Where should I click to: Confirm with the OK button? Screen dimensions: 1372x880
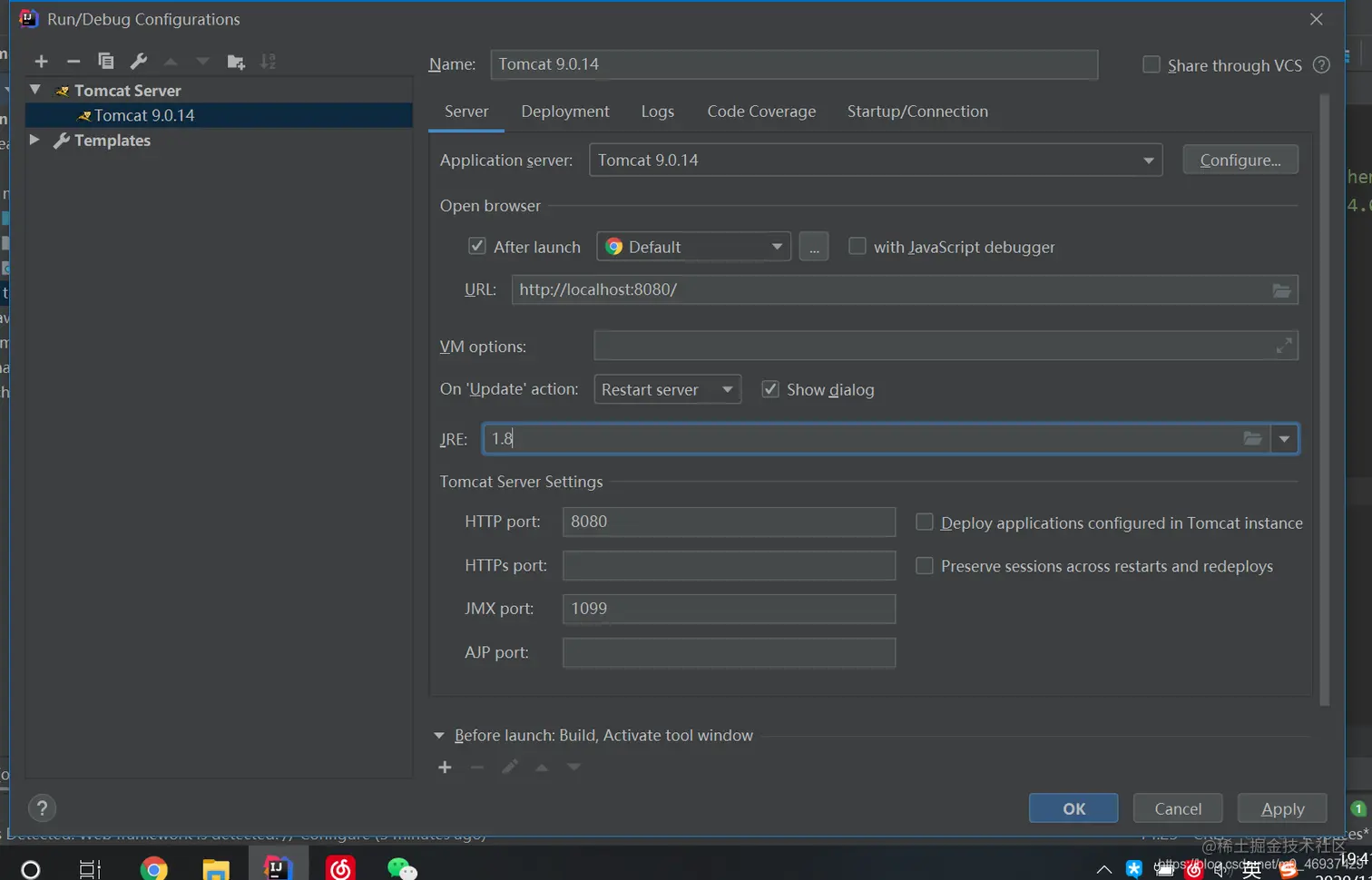pyautogui.click(x=1073, y=808)
